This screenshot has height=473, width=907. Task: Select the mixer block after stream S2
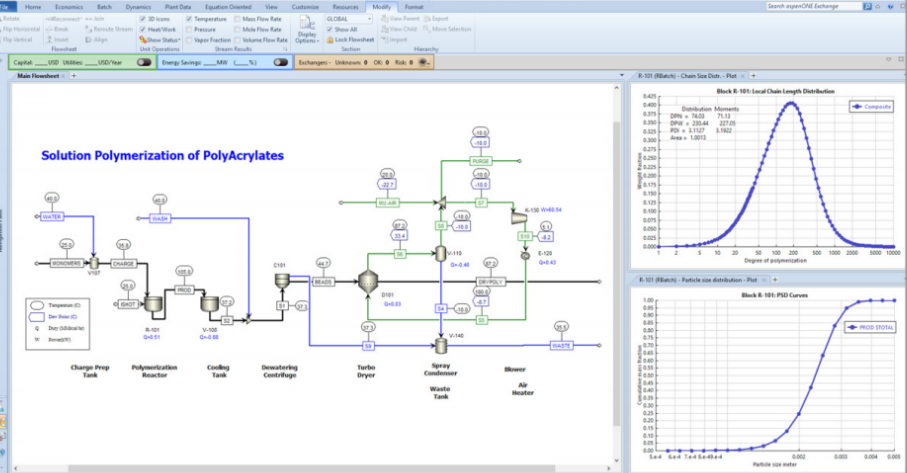248,319
